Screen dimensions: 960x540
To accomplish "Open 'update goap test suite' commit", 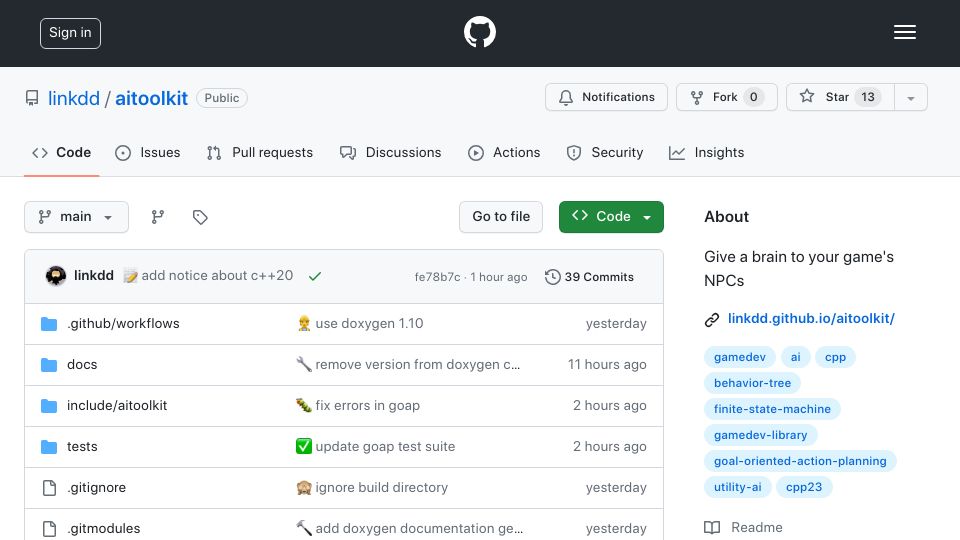I will pos(385,446).
